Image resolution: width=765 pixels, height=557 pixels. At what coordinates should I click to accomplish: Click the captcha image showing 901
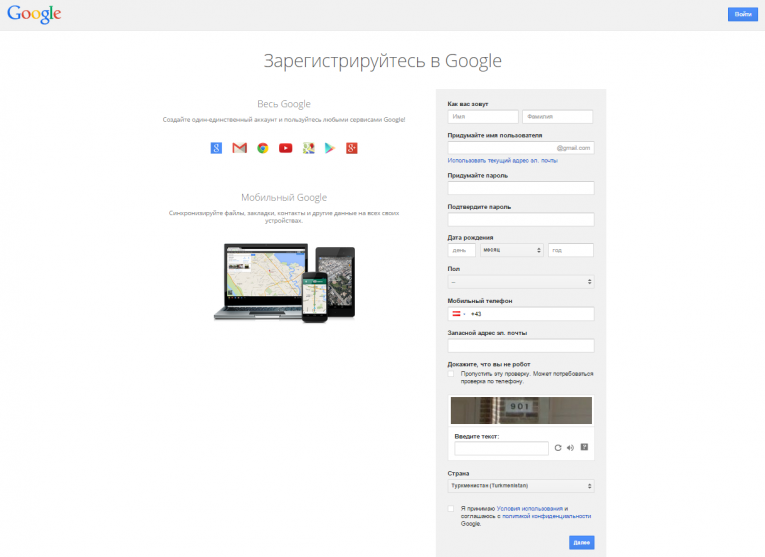(x=521, y=410)
